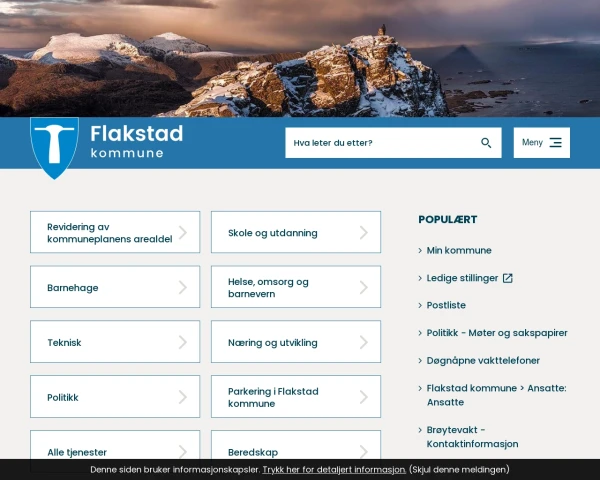Click chevron arrow on Skole og utdanning card
Screen dimensions: 600x480
[x=364, y=232]
